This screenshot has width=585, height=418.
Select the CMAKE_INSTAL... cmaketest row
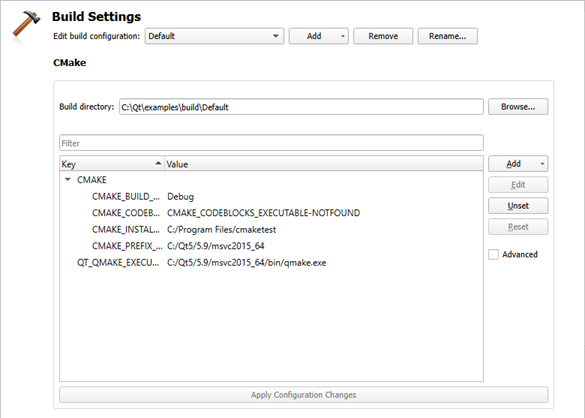pyautogui.click(x=271, y=229)
